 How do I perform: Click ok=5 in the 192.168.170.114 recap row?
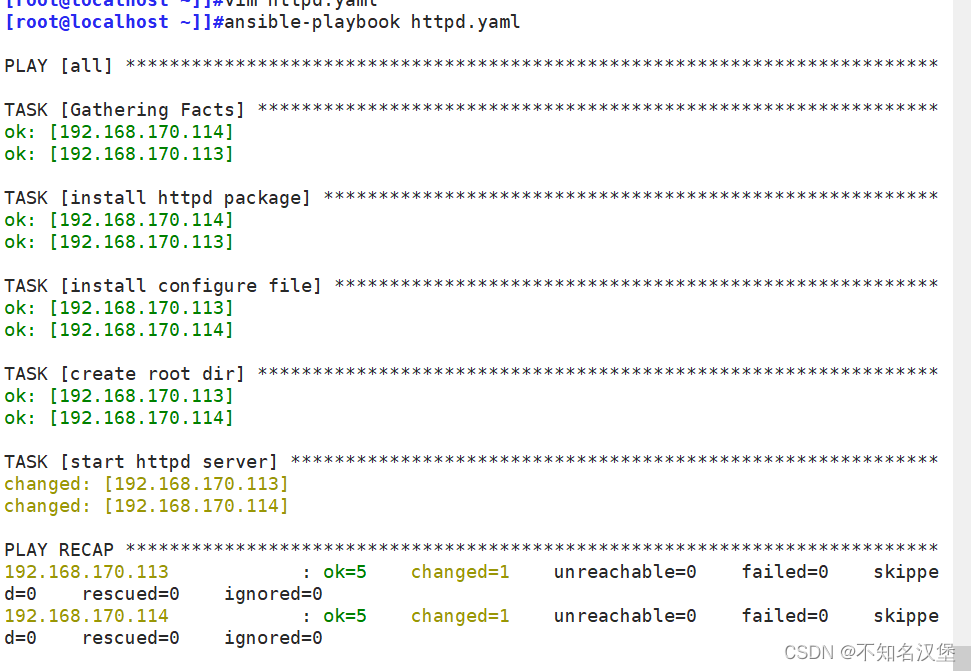pyautogui.click(x=345, y=616)
